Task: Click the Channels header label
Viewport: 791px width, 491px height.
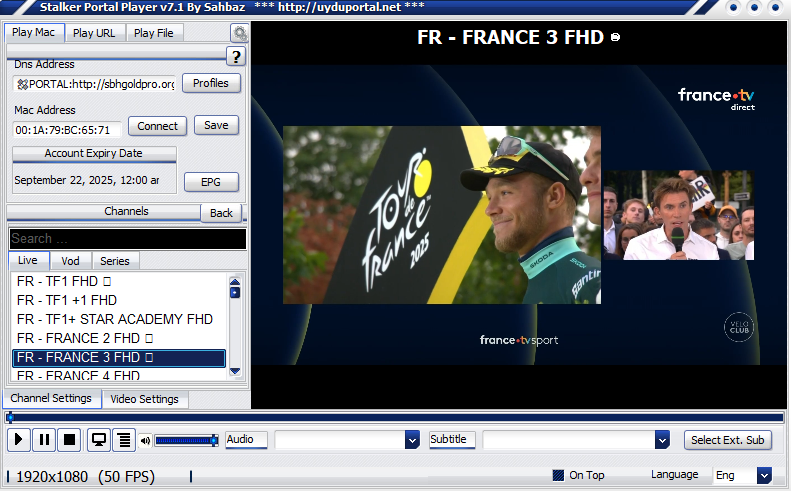Action: pos(126,211)
